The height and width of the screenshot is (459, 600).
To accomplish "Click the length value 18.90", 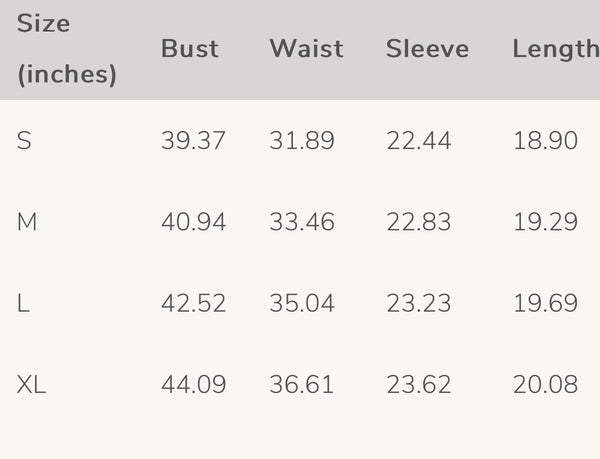I will click(x=545, y=141).
